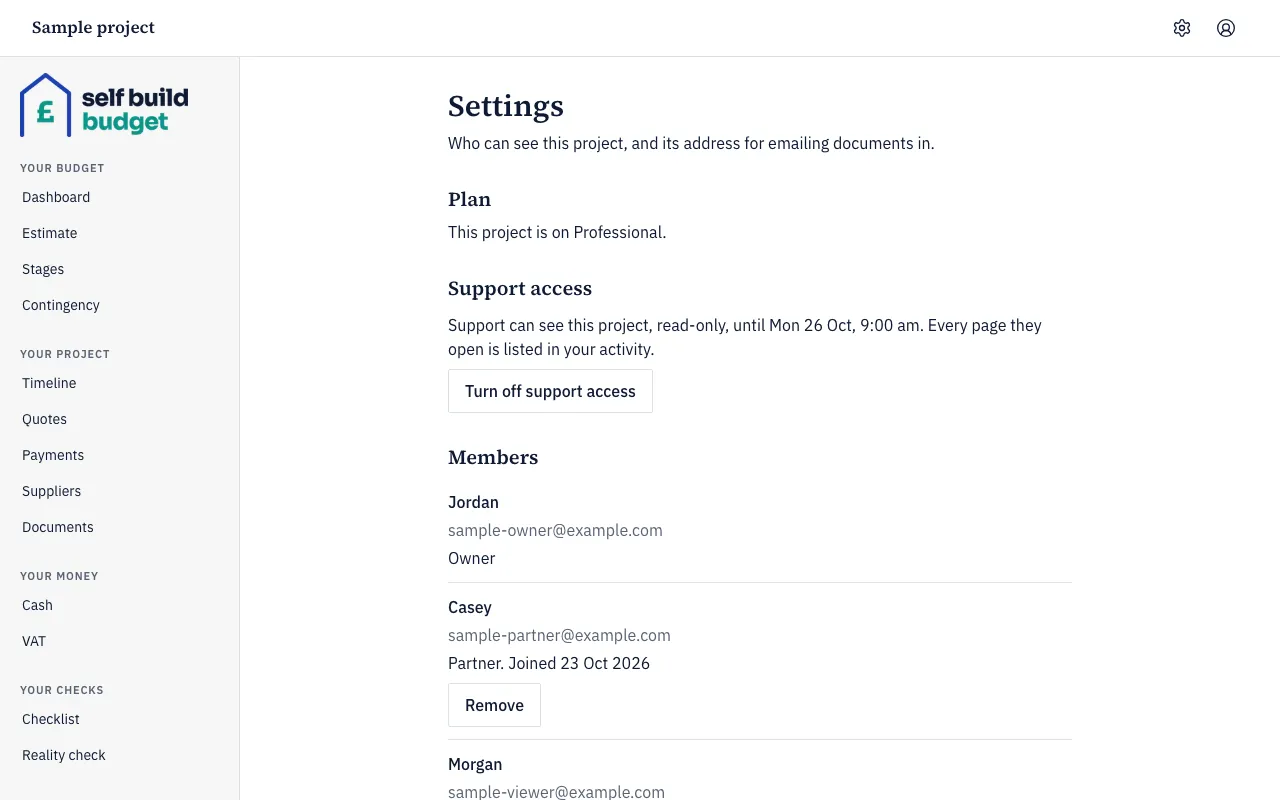The width and height of the screenshot is (1280, 800).
Task: Open the Stages page
Action: 43,269
